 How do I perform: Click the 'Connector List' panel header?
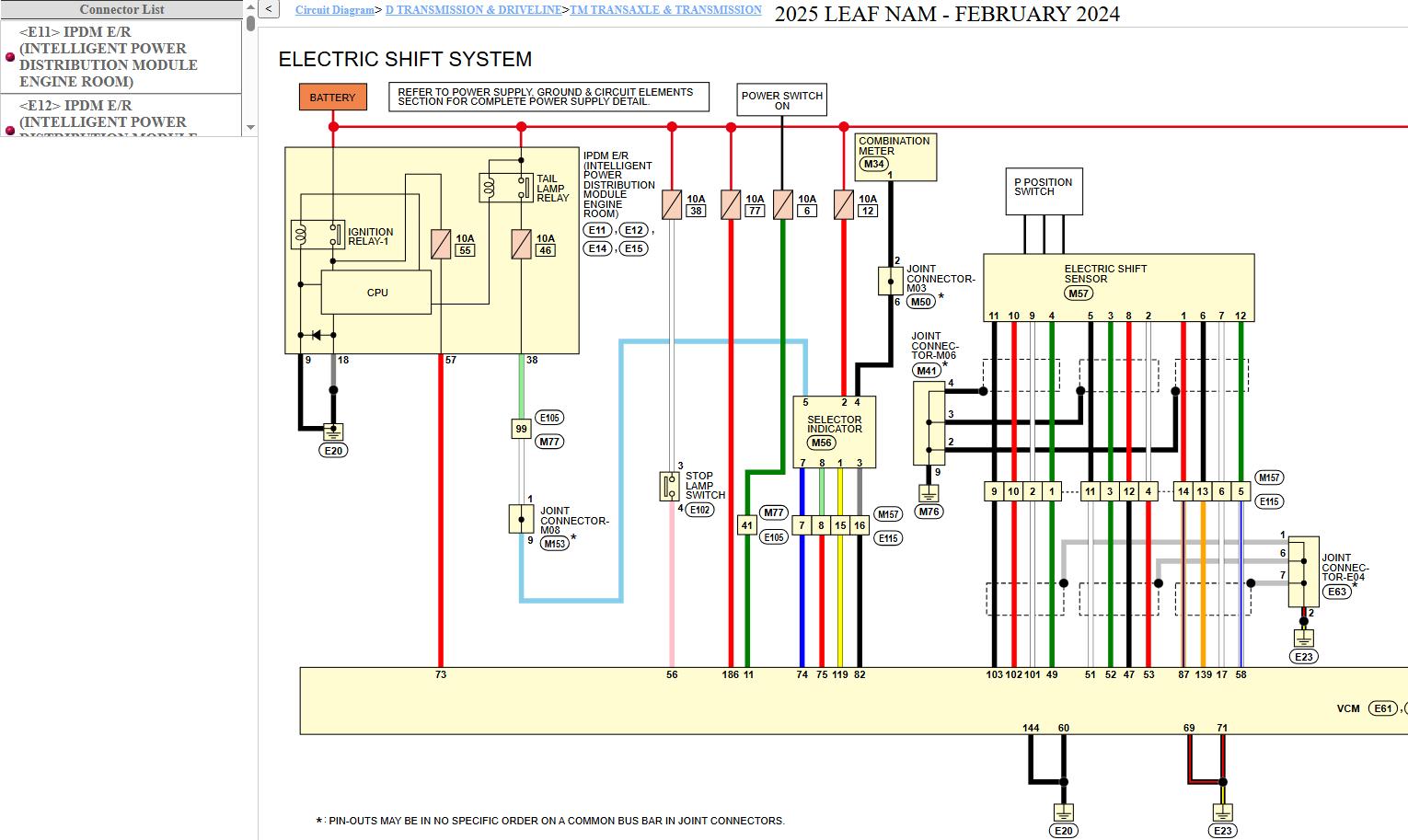tap(121, 9)
